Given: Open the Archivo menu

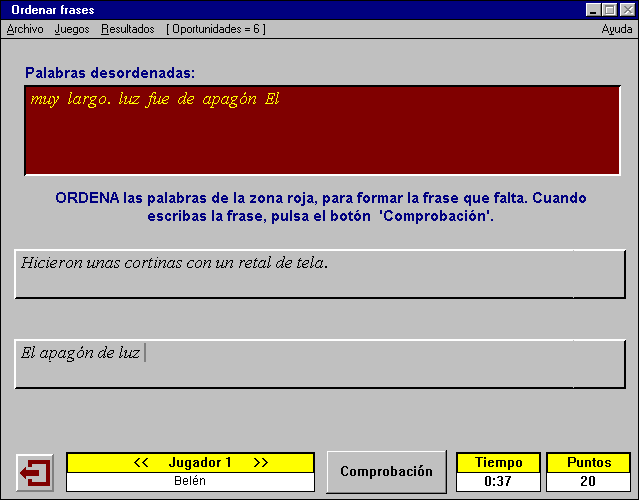Looking at the screenshot, I should tap(25, 29).
